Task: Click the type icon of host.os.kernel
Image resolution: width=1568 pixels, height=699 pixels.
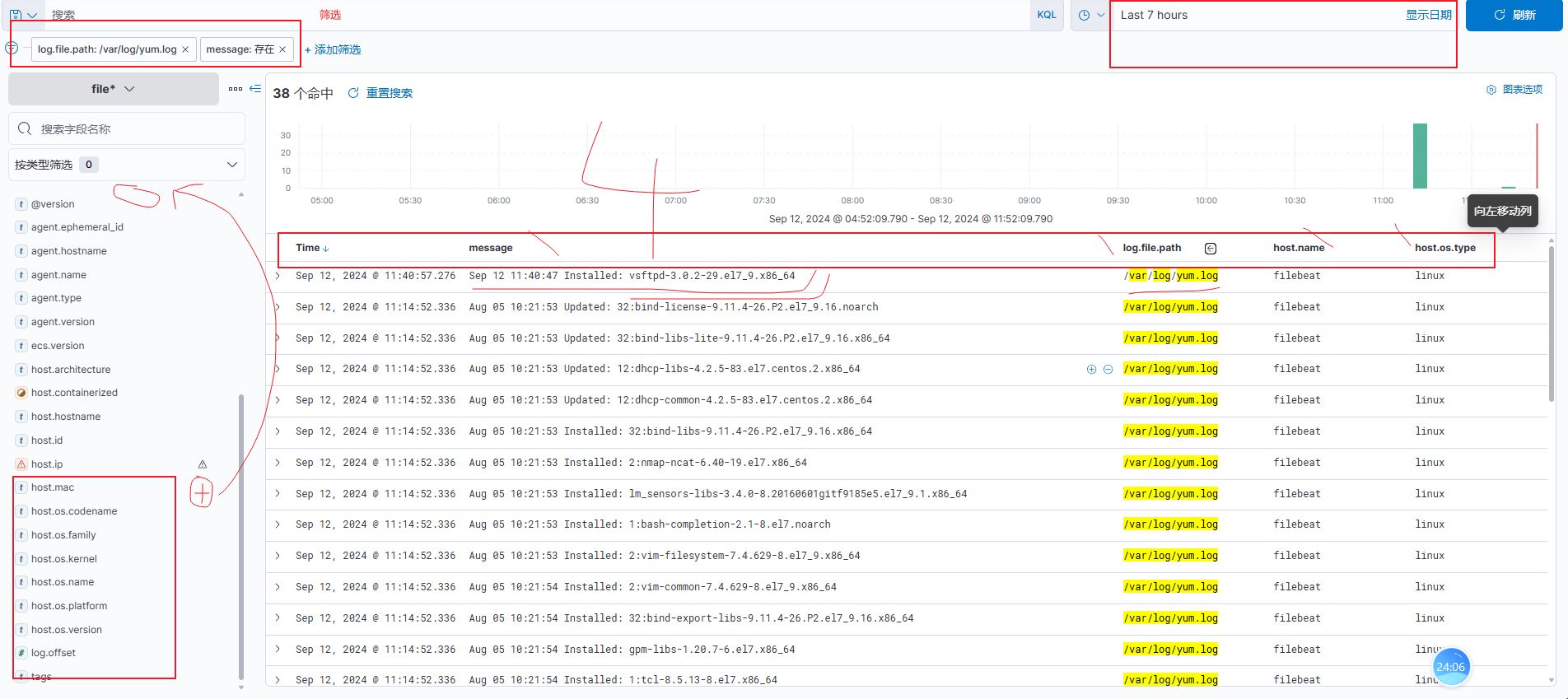Action: [x=21, y=559]
